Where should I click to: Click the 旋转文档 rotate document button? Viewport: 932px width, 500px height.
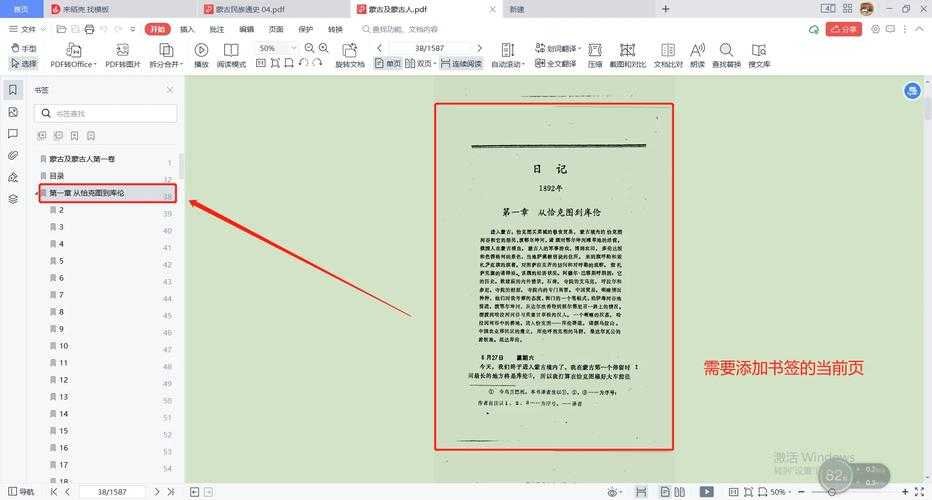(x=350, y=56)
